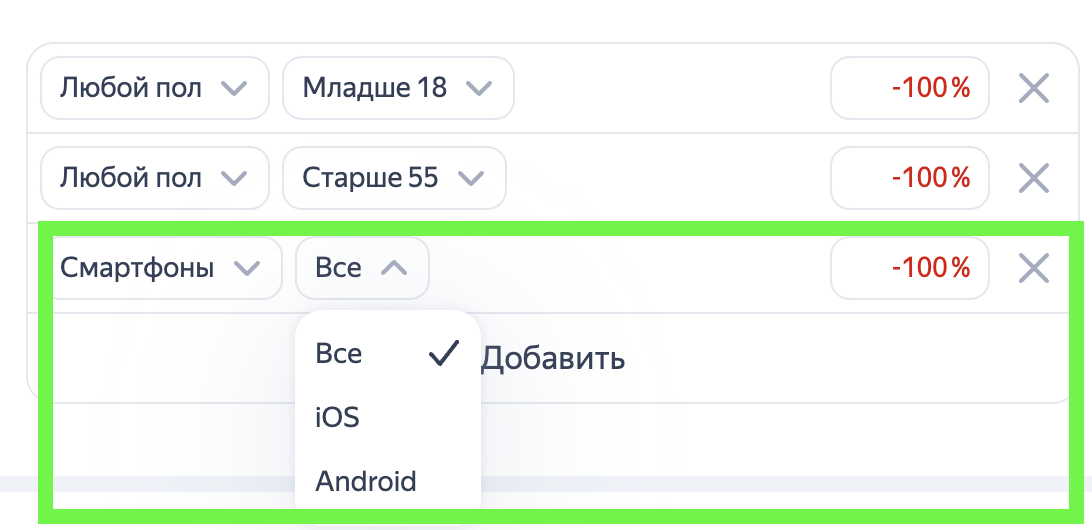Click the down chevron next to Смартфоны
Image resolution: width=1092 pixels, height=530 pixels.
pyautogui.click(x=246, y=268)
